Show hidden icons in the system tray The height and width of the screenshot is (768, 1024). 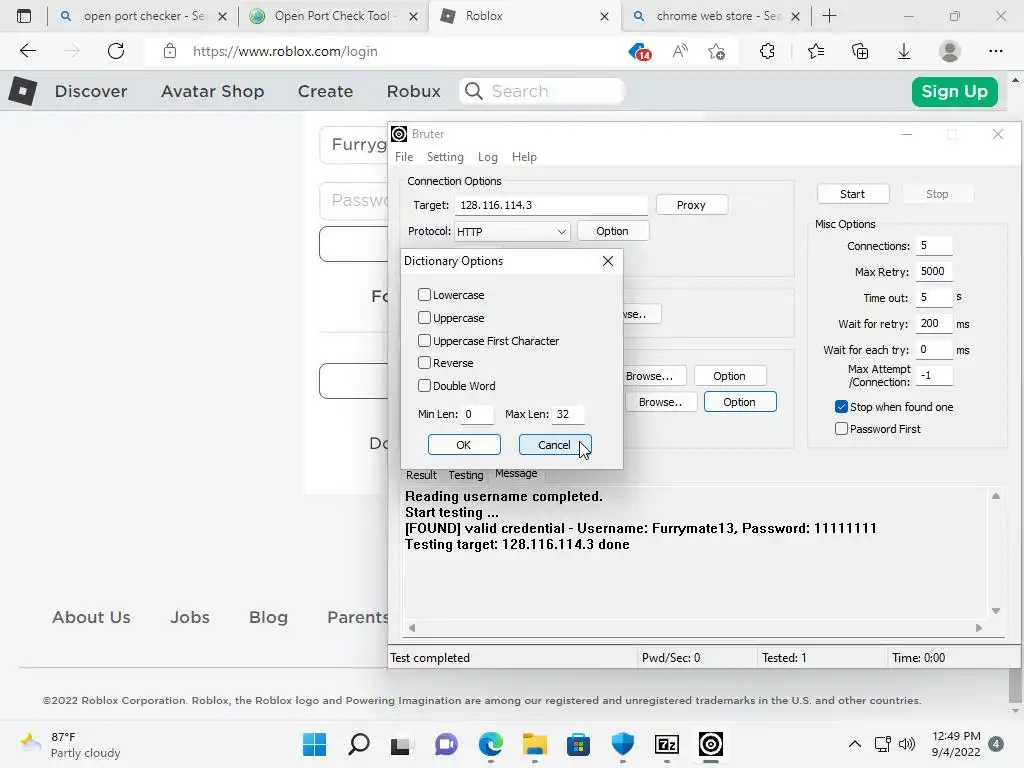854,744
